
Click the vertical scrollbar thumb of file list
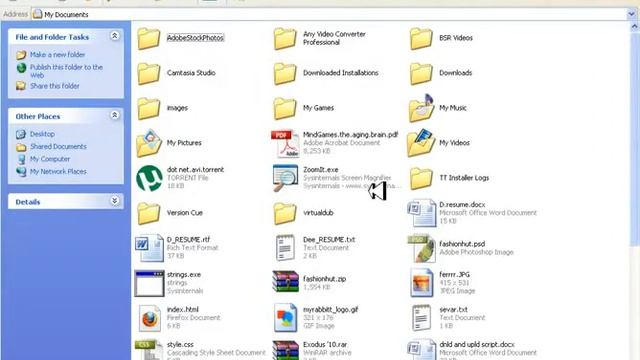635,139
